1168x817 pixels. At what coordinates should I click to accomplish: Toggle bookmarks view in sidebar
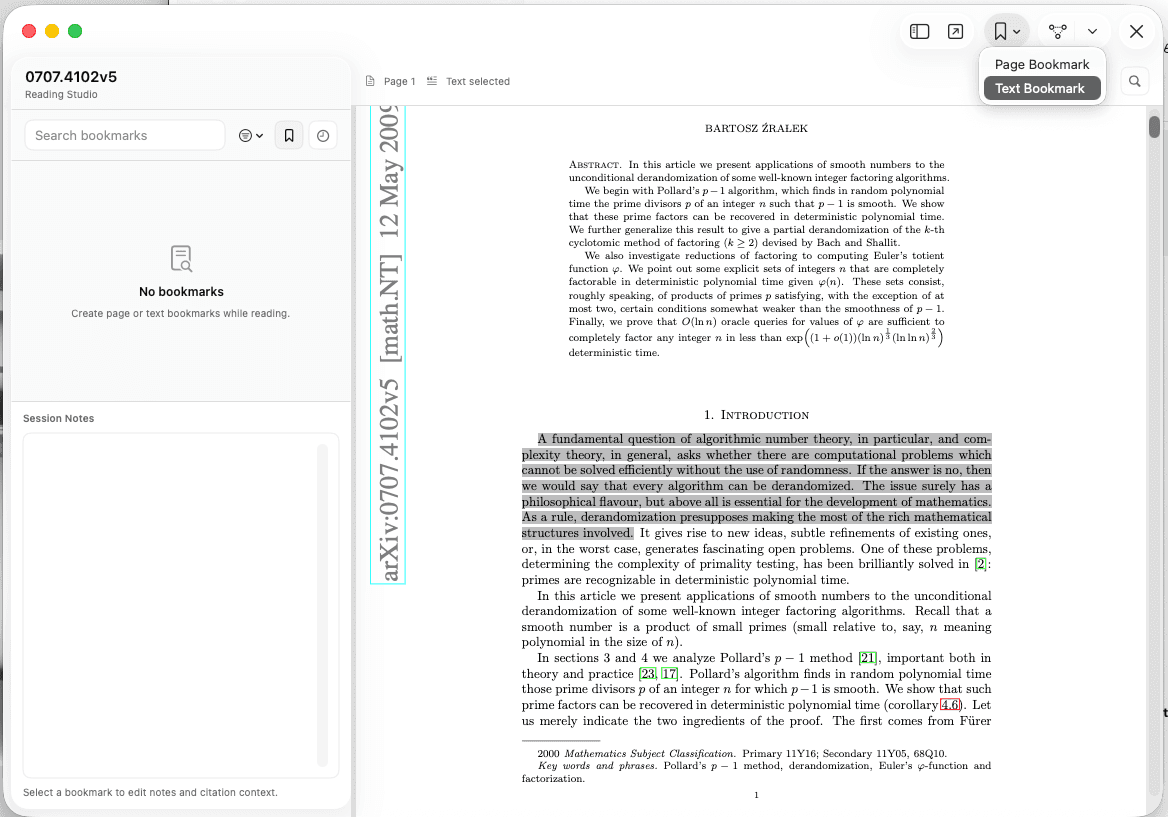click(289, 136)
